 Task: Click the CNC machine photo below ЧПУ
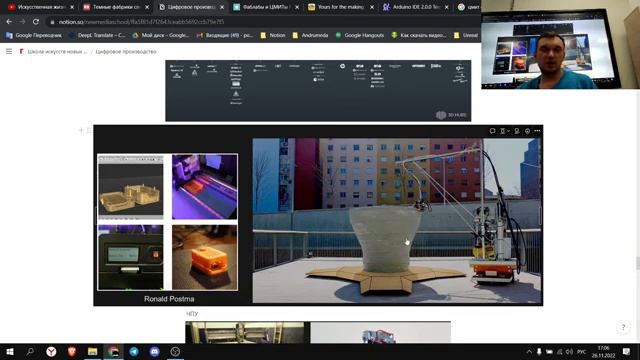[x=244, y=333]
